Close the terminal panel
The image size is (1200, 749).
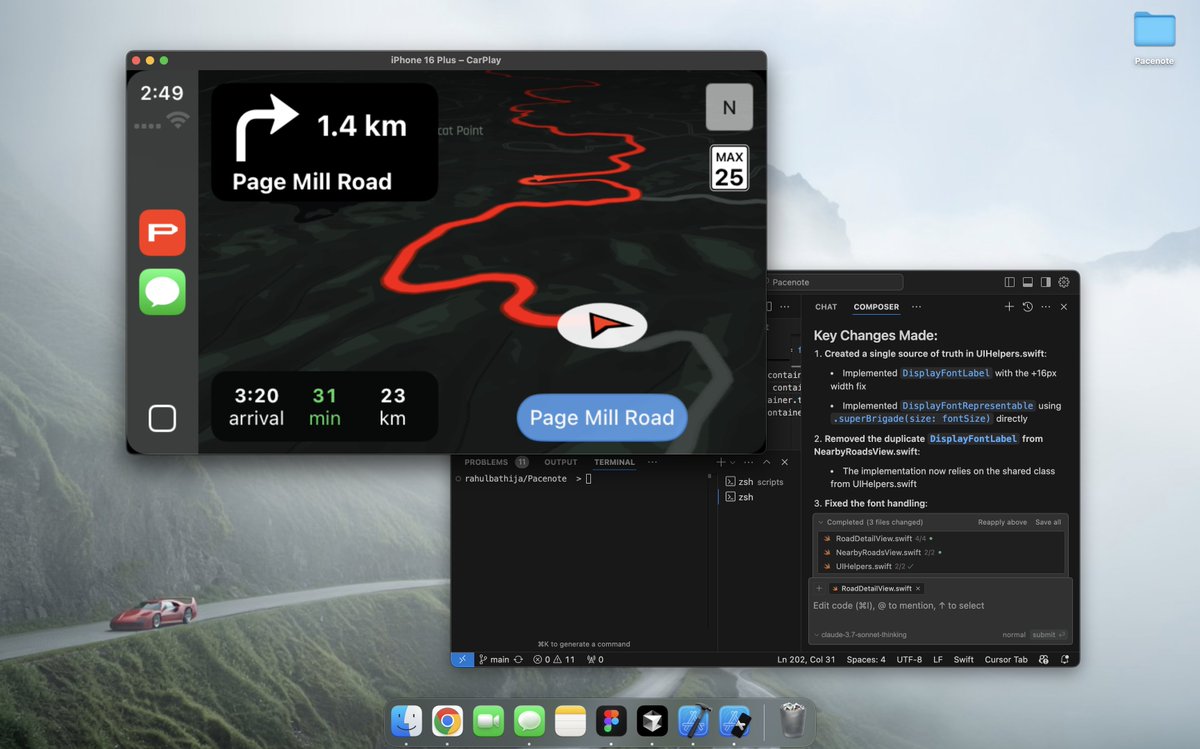click(x=785, y=462)
